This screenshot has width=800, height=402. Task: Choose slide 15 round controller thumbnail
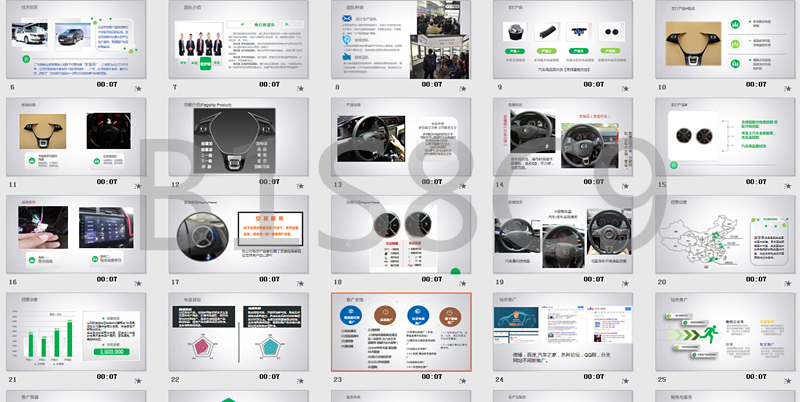point(725,137)
